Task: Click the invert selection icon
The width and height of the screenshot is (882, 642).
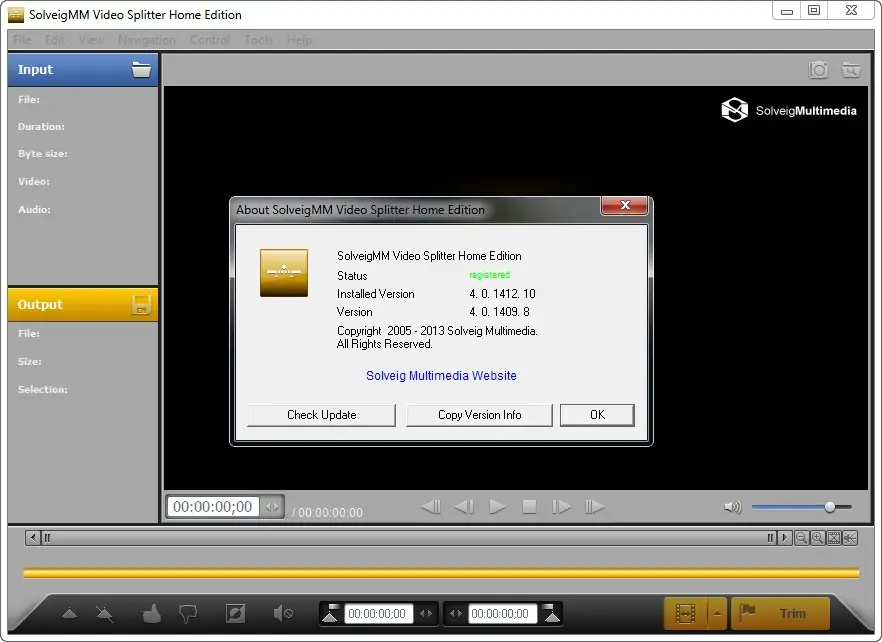Action: 235,613
